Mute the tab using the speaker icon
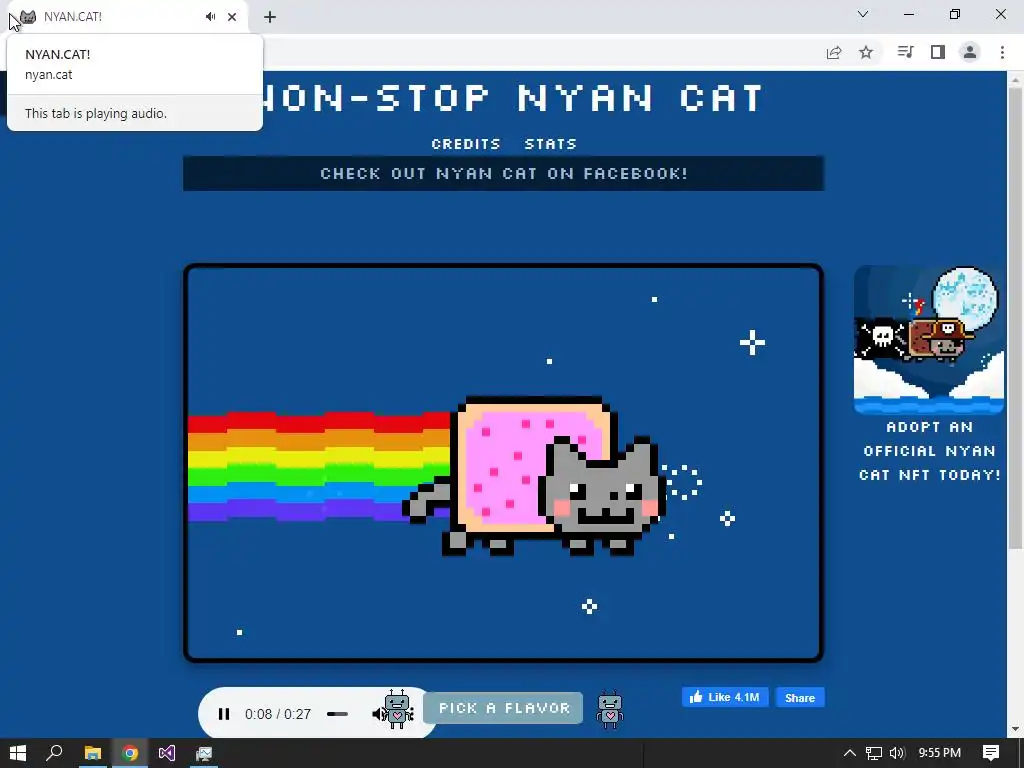The height and width of the screenshot is (768, 1024). click(210, 16)
